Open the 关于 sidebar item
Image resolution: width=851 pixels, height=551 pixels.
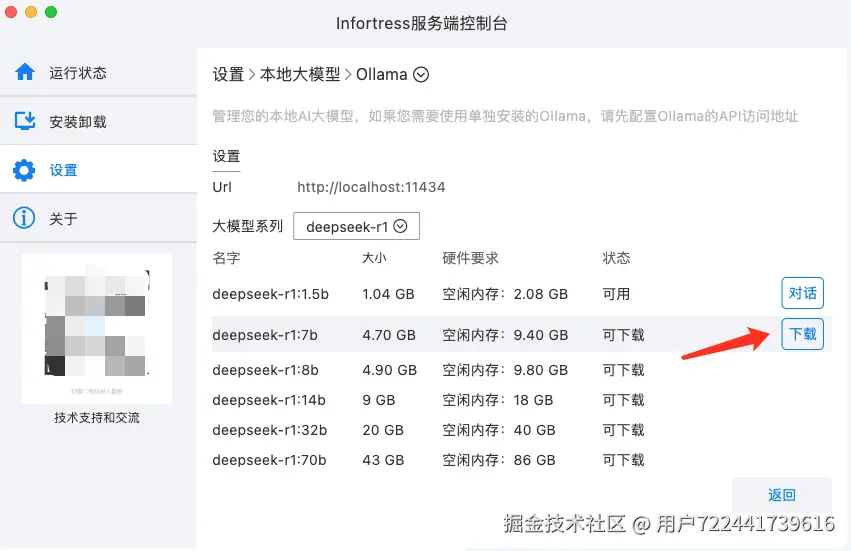(x=98, y=218)
